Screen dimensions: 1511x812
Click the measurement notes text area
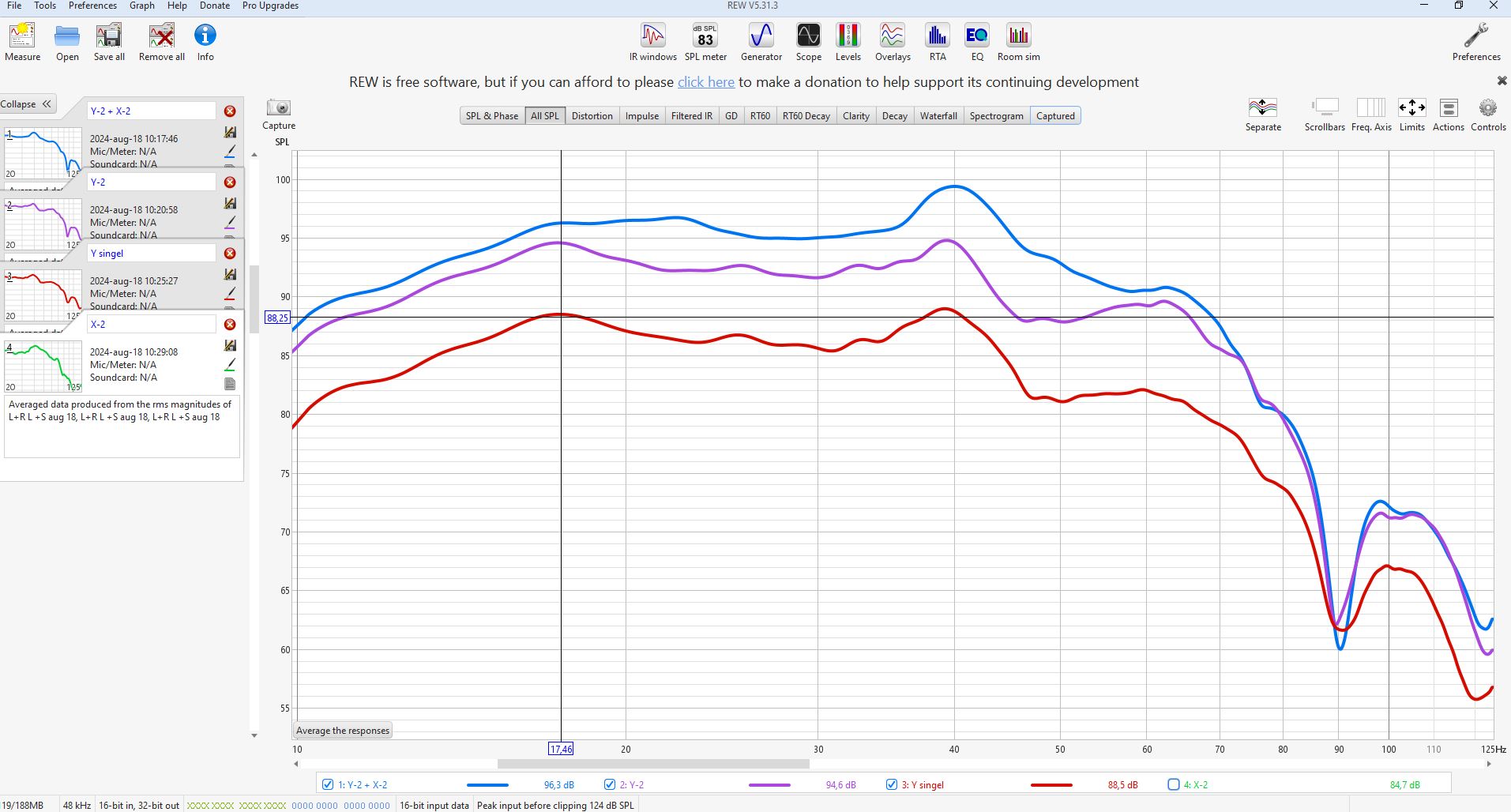122,427
